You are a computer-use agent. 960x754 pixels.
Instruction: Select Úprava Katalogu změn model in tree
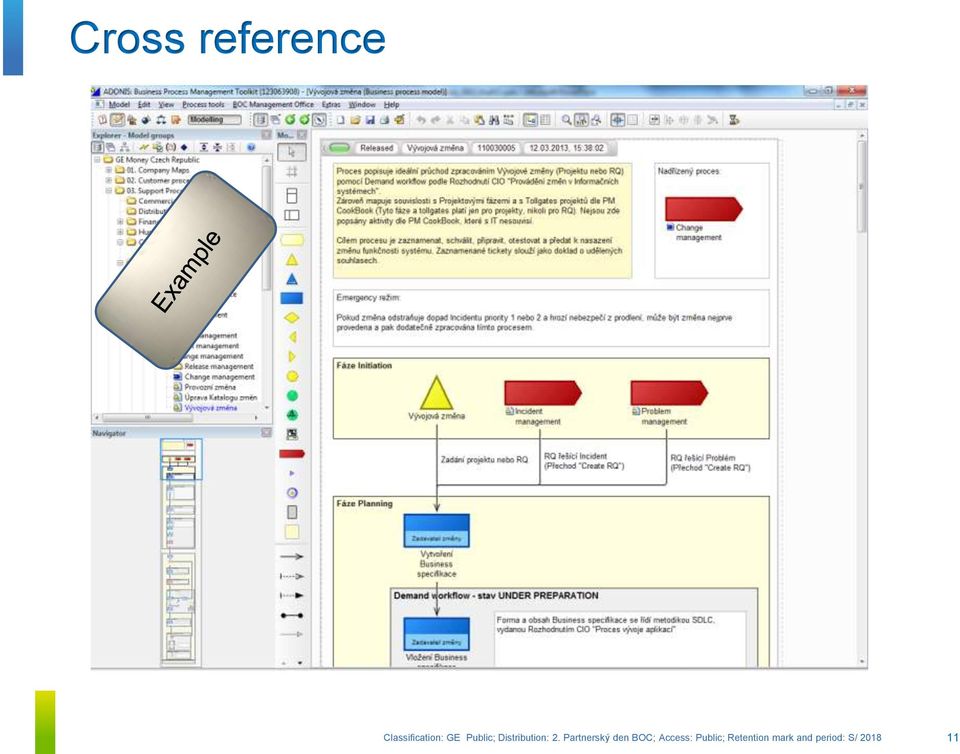tap(220, 398)
